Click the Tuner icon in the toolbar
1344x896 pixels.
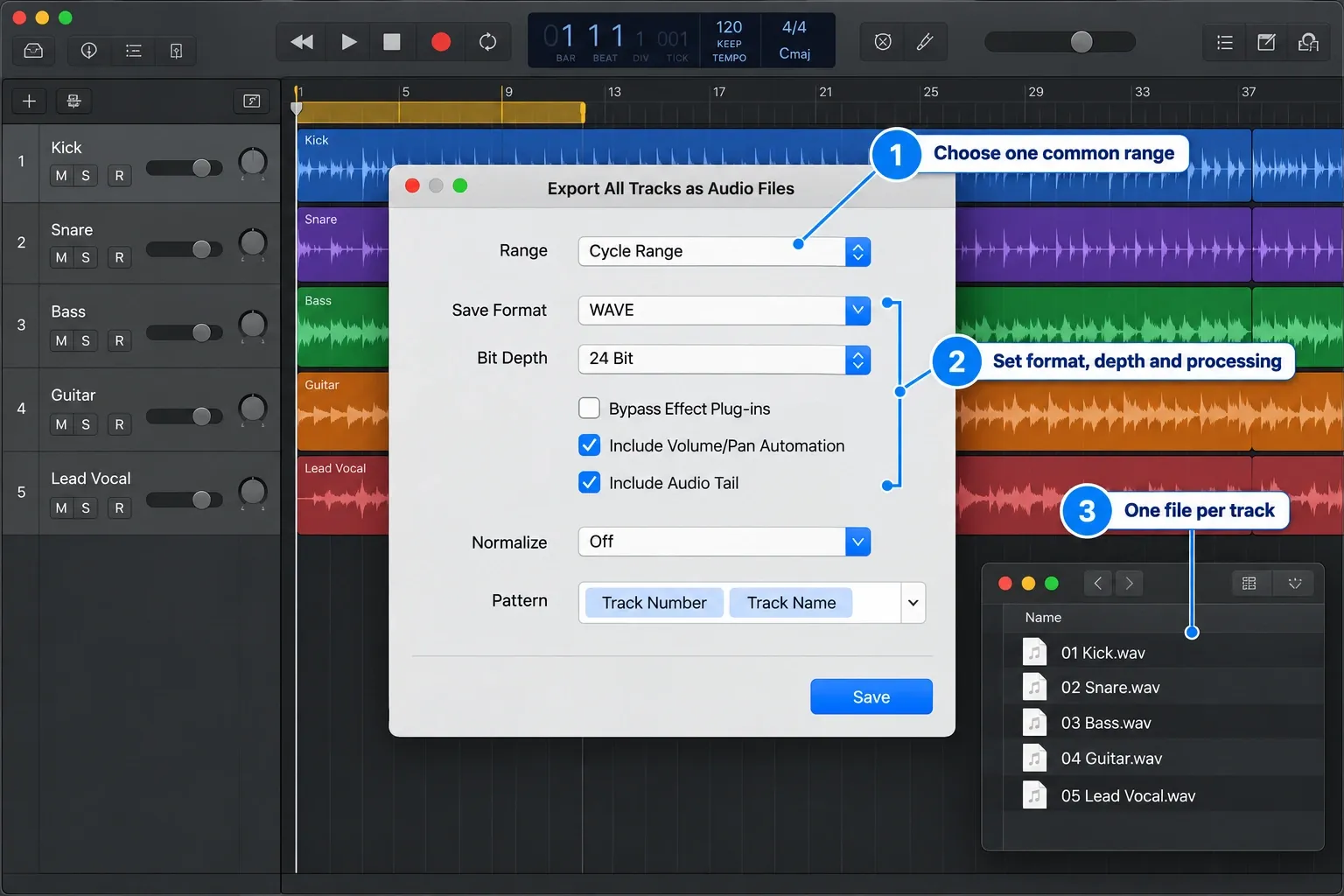pyautogui.click(x=883, y=42)
